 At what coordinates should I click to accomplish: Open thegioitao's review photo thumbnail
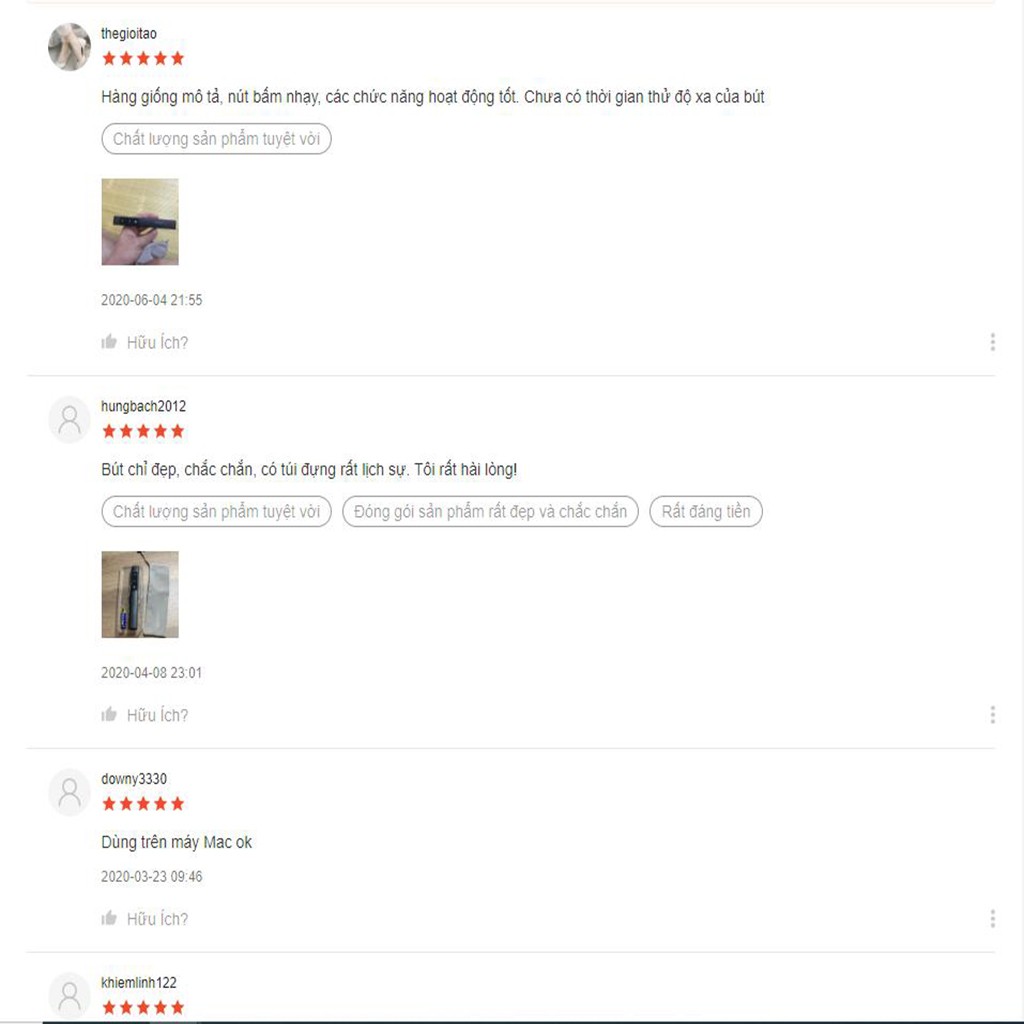pos(140,221)
